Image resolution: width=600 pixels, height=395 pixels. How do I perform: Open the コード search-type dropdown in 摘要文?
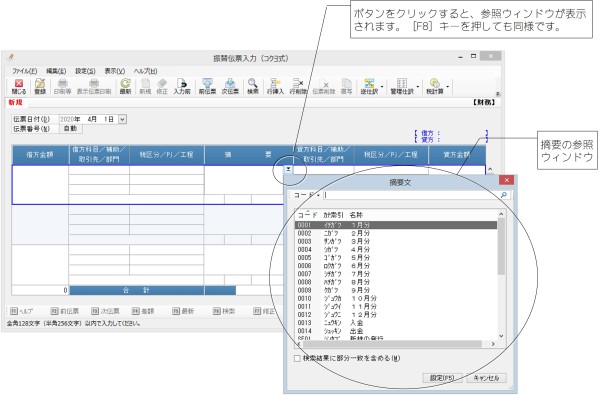coord(318,196)
